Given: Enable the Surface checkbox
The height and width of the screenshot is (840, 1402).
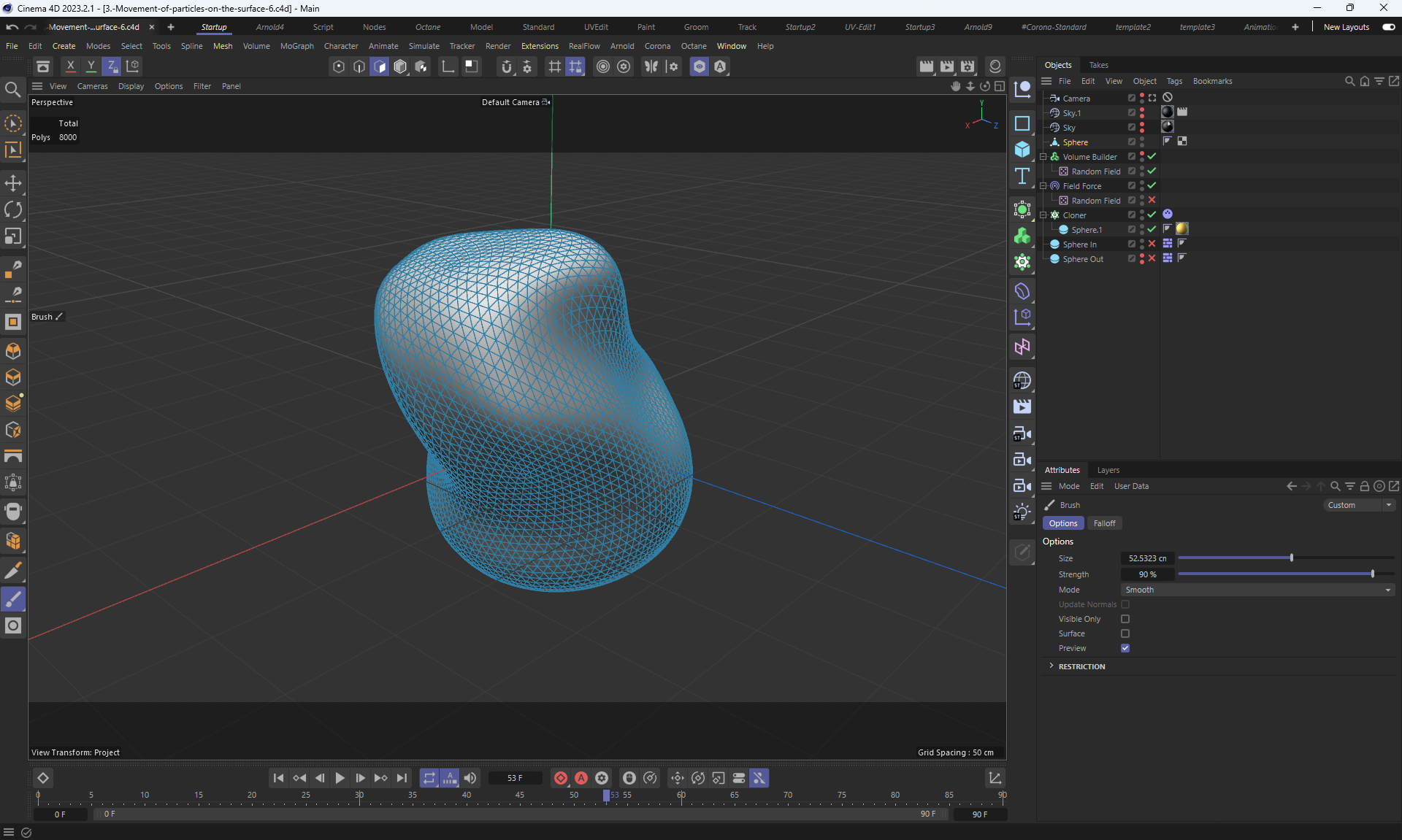Looking at the screenshot, I should click(1125, 633).
